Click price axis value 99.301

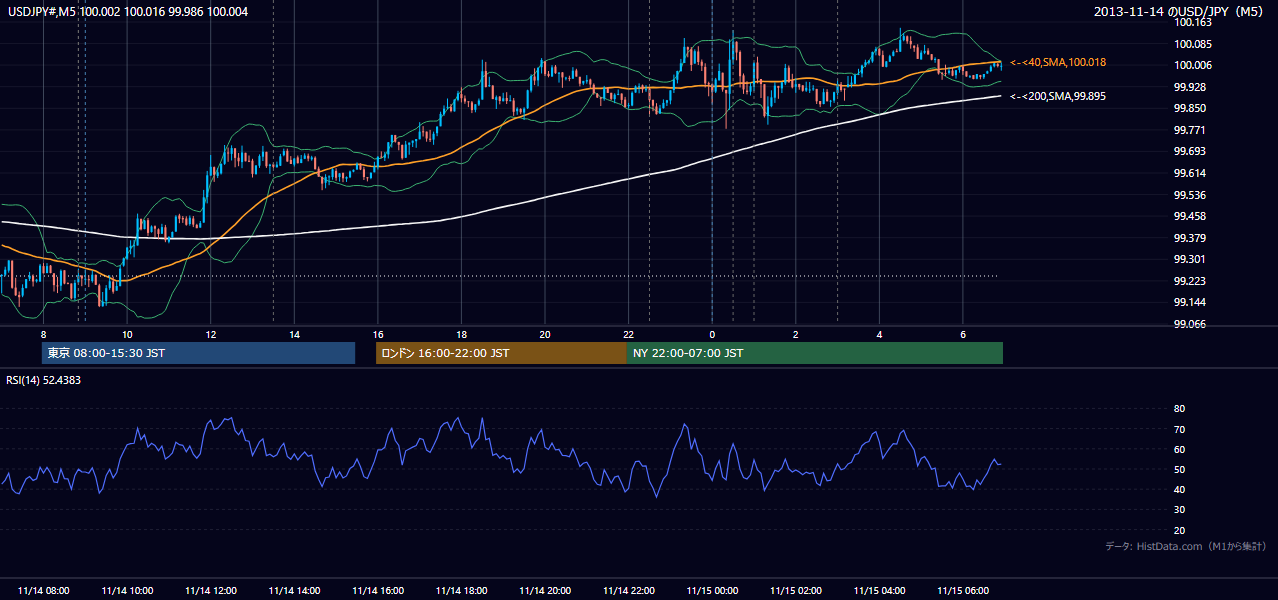click(1191, 260)
